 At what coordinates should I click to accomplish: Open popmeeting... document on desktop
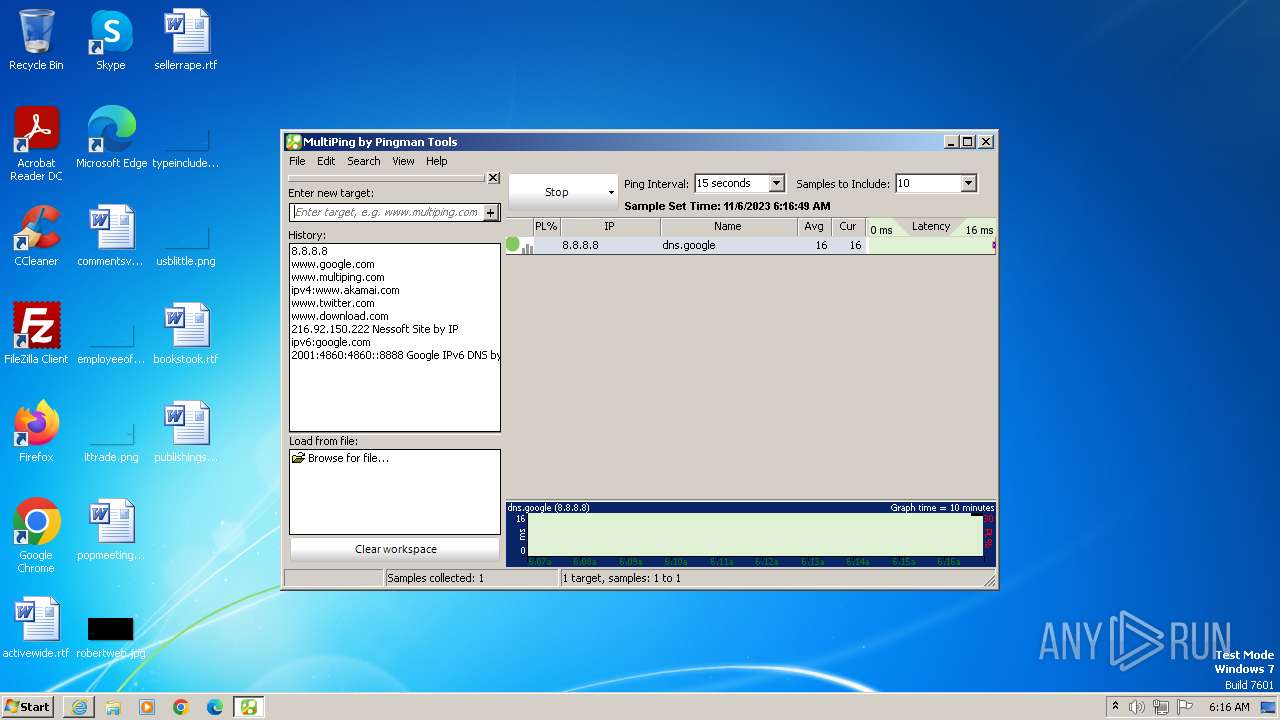pos(111,530)
